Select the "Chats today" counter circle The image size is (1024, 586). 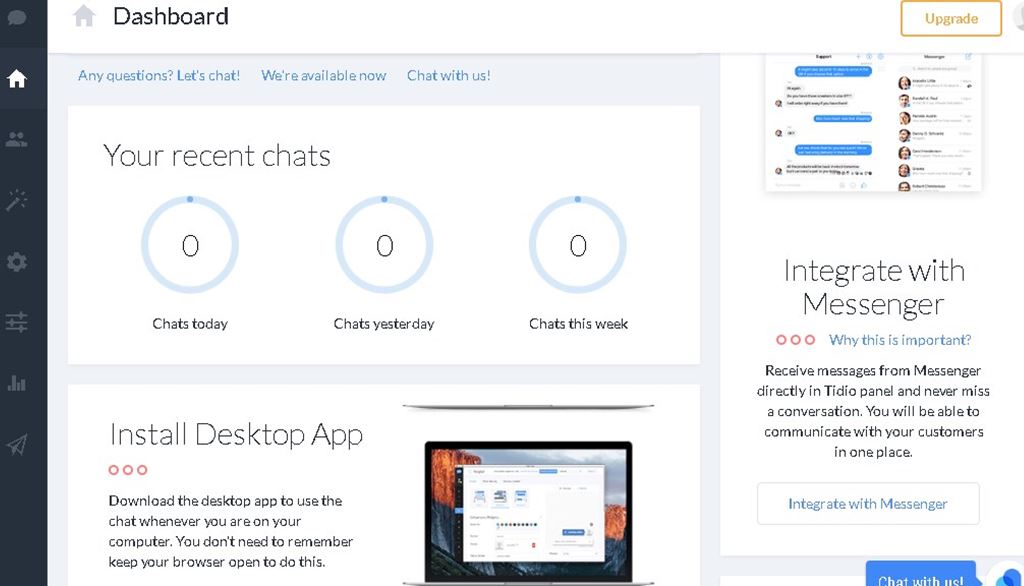point(190,246)
